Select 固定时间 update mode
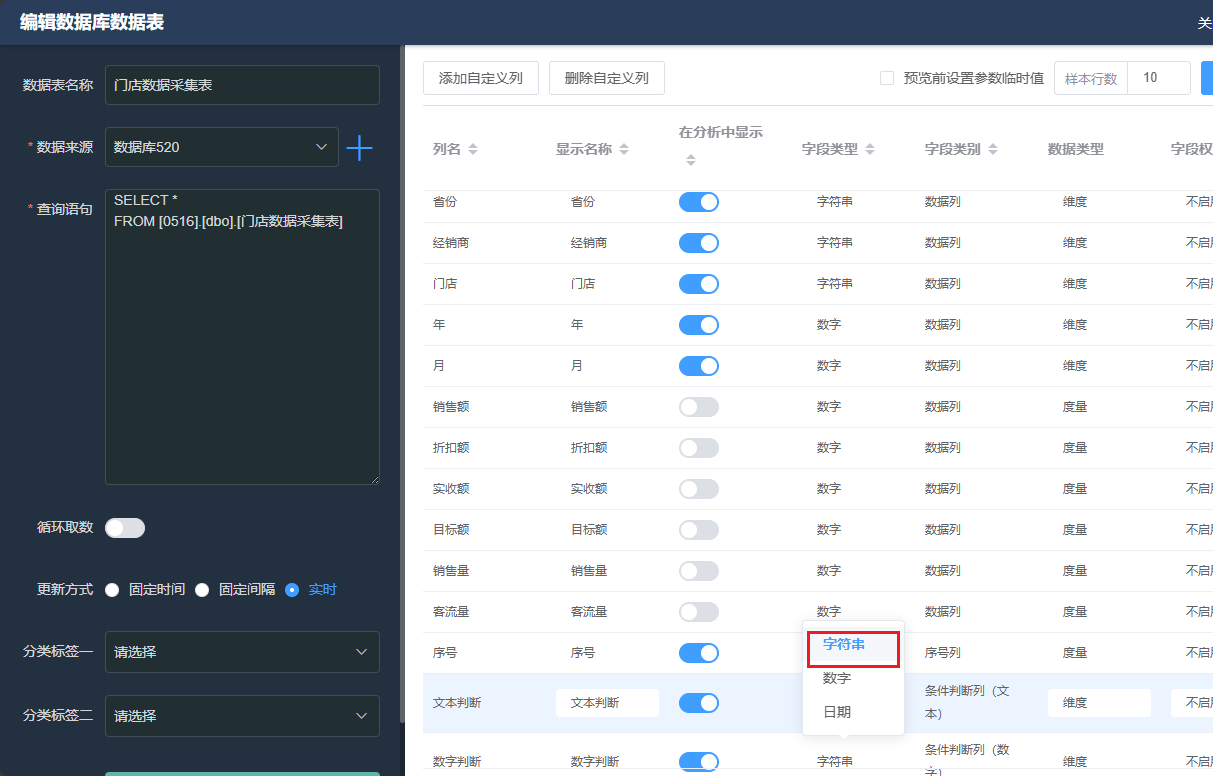Viewport: 1213px width, 776px height. click(112, 590)
